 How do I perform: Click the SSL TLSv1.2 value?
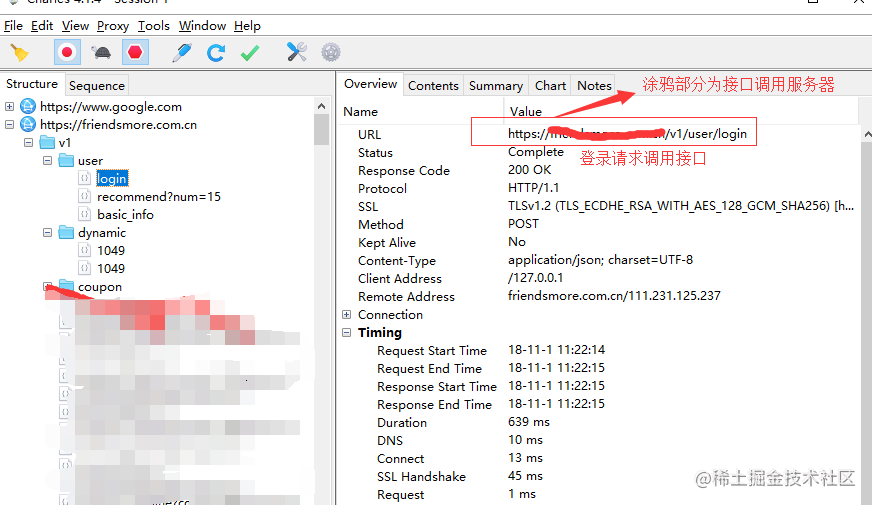pos(681,206)
